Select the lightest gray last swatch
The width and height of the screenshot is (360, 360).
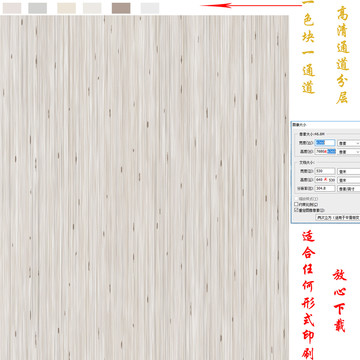(x=150, y=8)
